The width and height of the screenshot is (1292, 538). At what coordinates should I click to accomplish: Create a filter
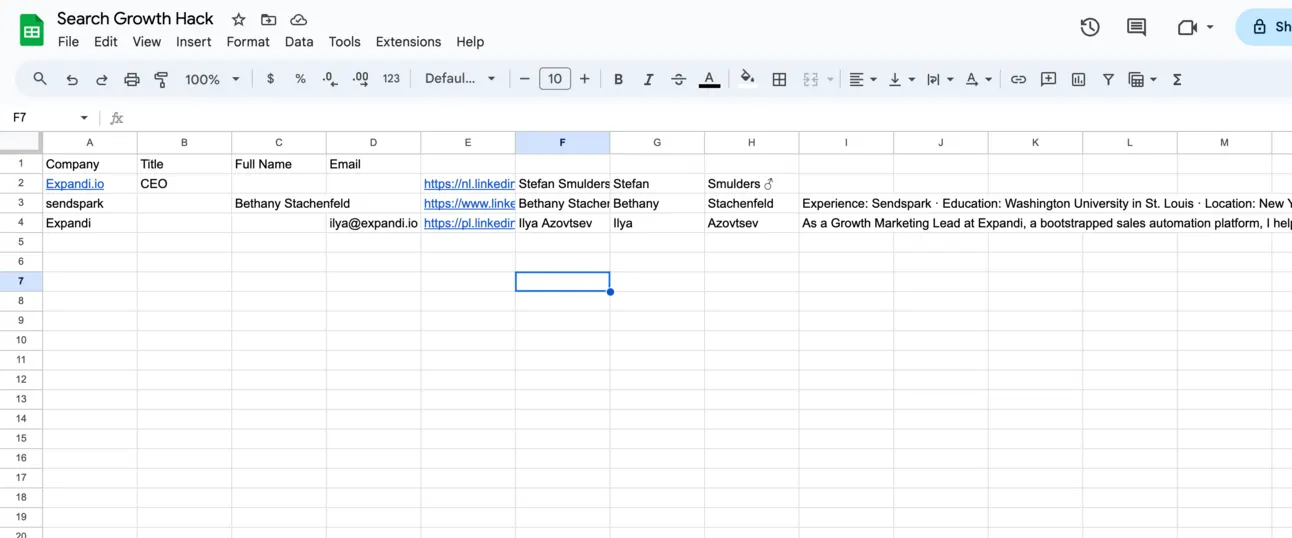(x=1108, y=79)
